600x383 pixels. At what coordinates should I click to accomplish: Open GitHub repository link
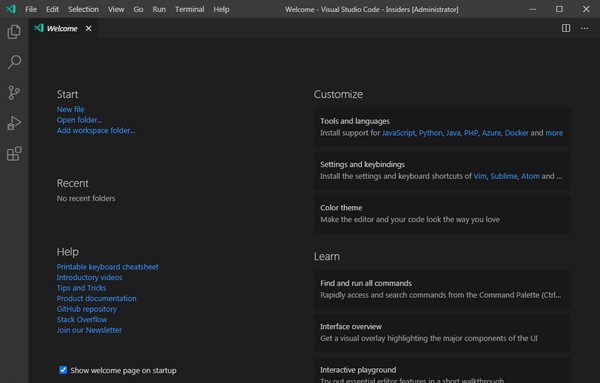pyautogui.click(x=87, y=309)
